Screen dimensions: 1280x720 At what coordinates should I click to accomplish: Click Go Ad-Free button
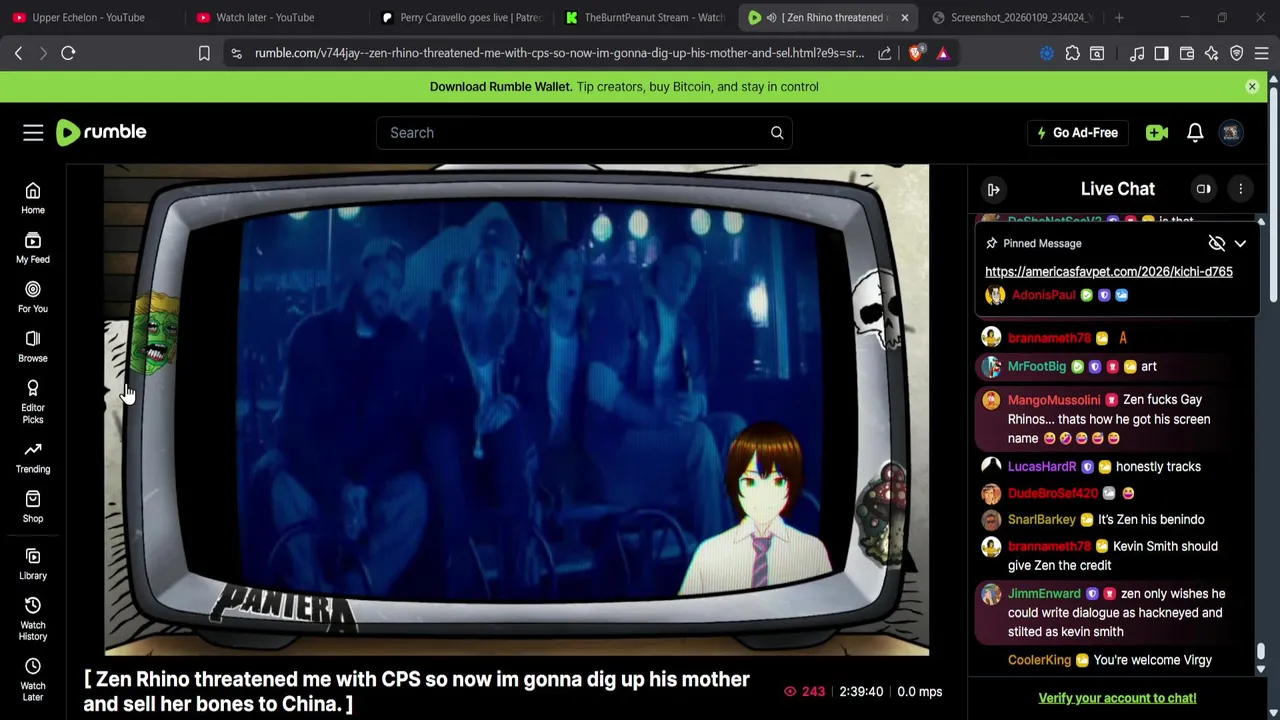click(1077, 132)
